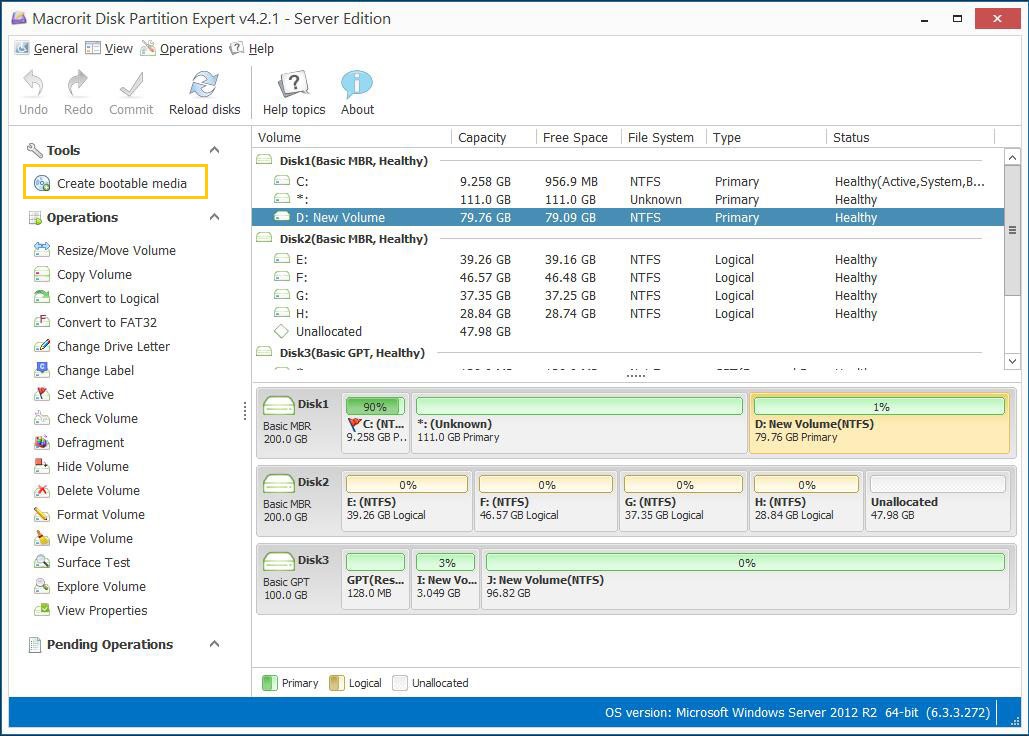Select the C: volume row
Viewport: 1029px width, 736px height.
coord(628,182)
